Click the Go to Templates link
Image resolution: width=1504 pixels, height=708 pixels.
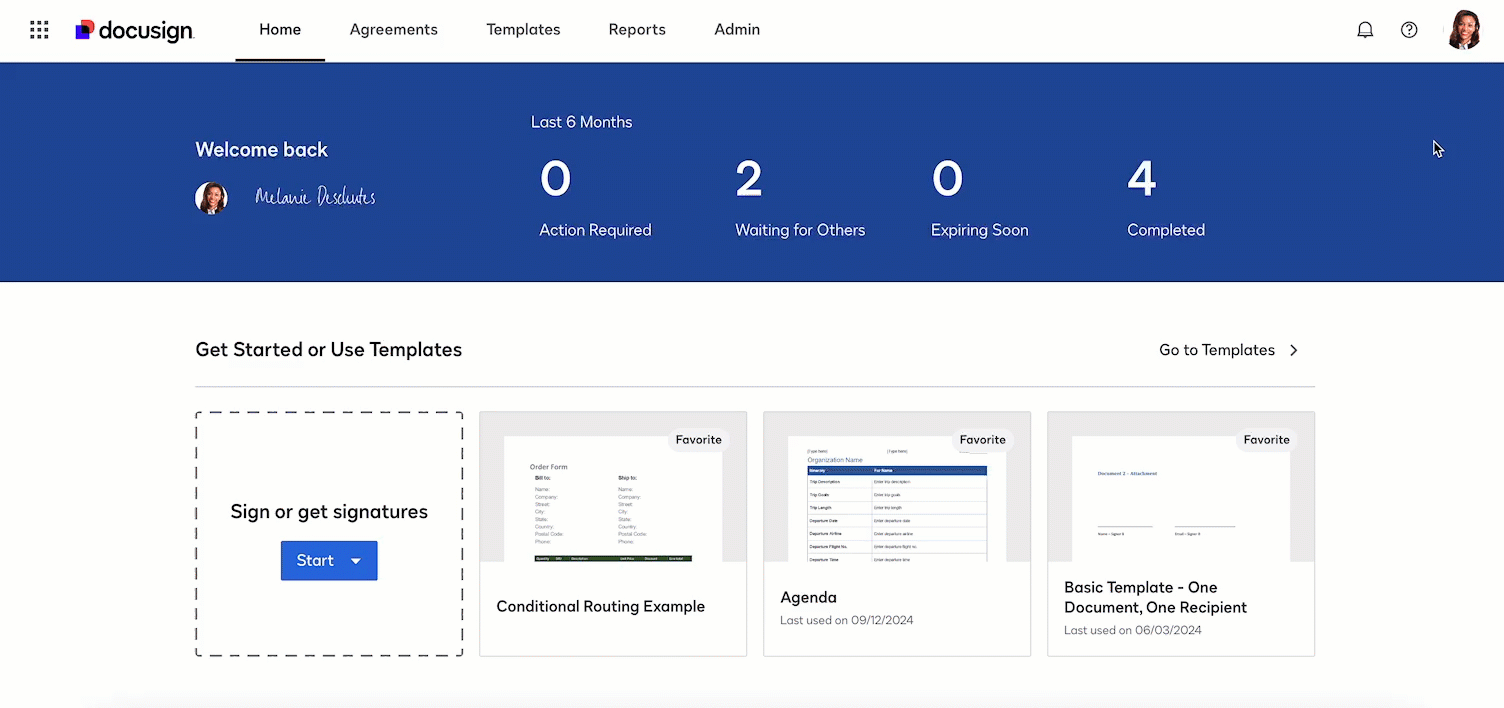click(1216, 350)
